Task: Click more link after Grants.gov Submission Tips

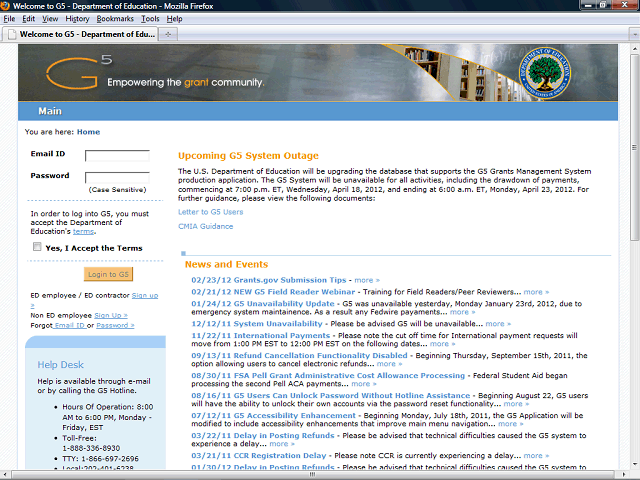Action: (367, 280)
